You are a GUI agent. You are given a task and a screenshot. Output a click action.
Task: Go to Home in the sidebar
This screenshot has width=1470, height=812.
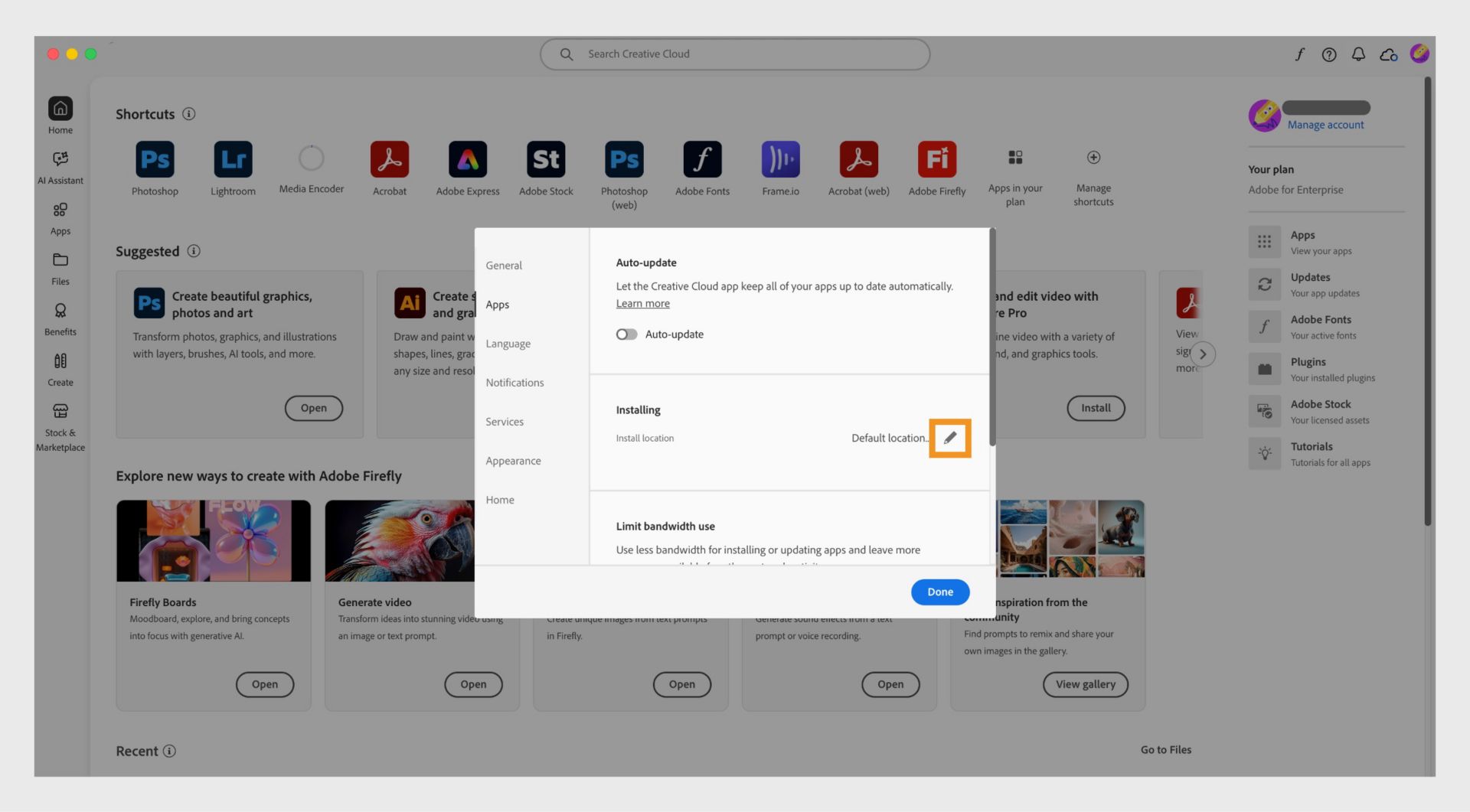60,116
